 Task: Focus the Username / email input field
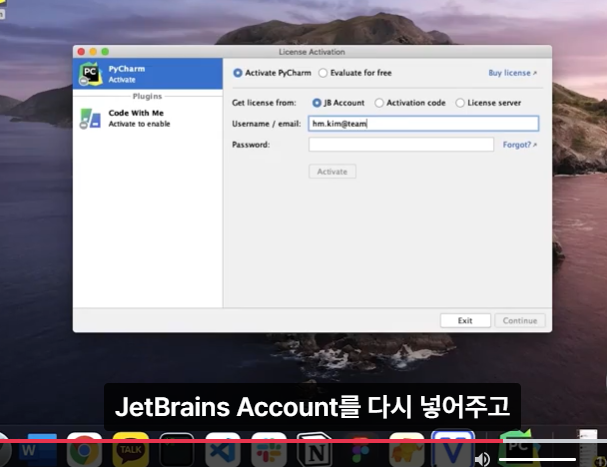[x=423, y=124]
